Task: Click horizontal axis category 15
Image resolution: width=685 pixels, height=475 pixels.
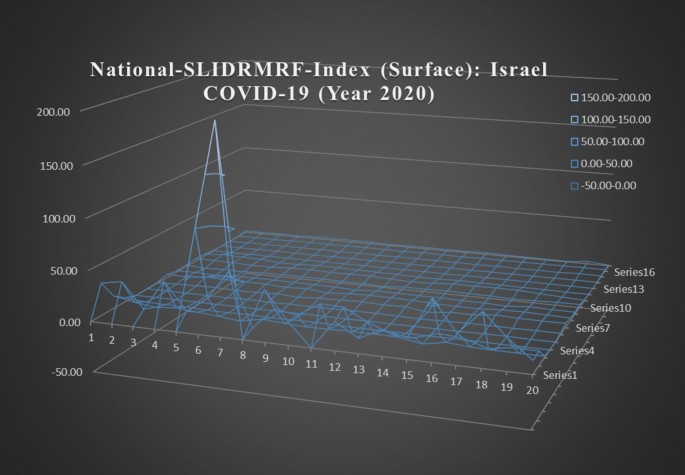Action: point(407,375)
